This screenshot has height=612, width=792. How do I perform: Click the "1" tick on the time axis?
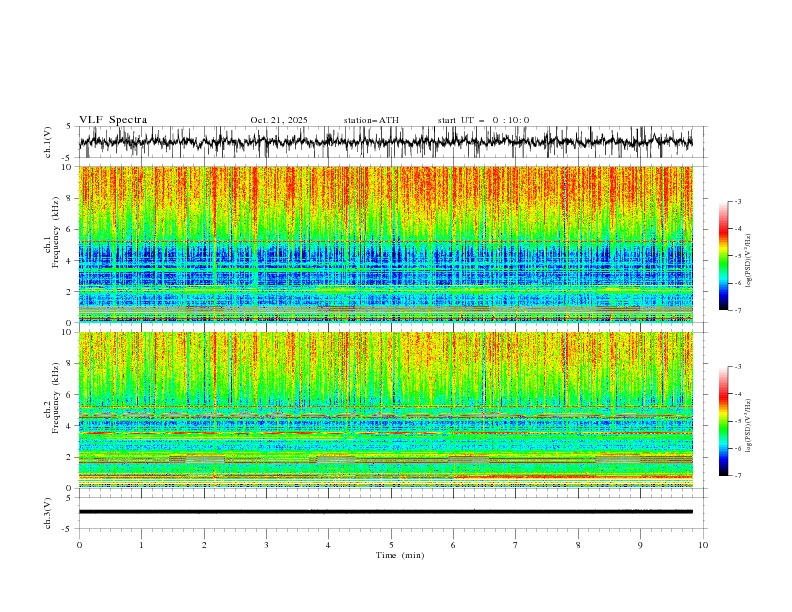click(x=141, y=545)
